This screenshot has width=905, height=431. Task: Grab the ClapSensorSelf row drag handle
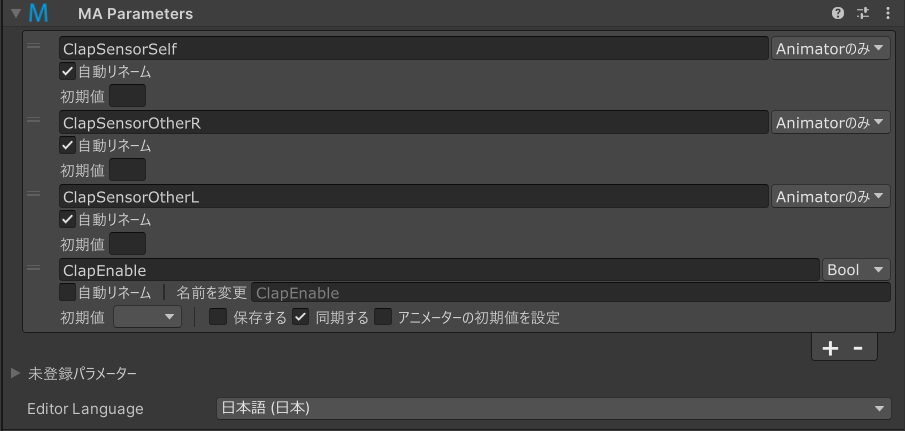33,46
